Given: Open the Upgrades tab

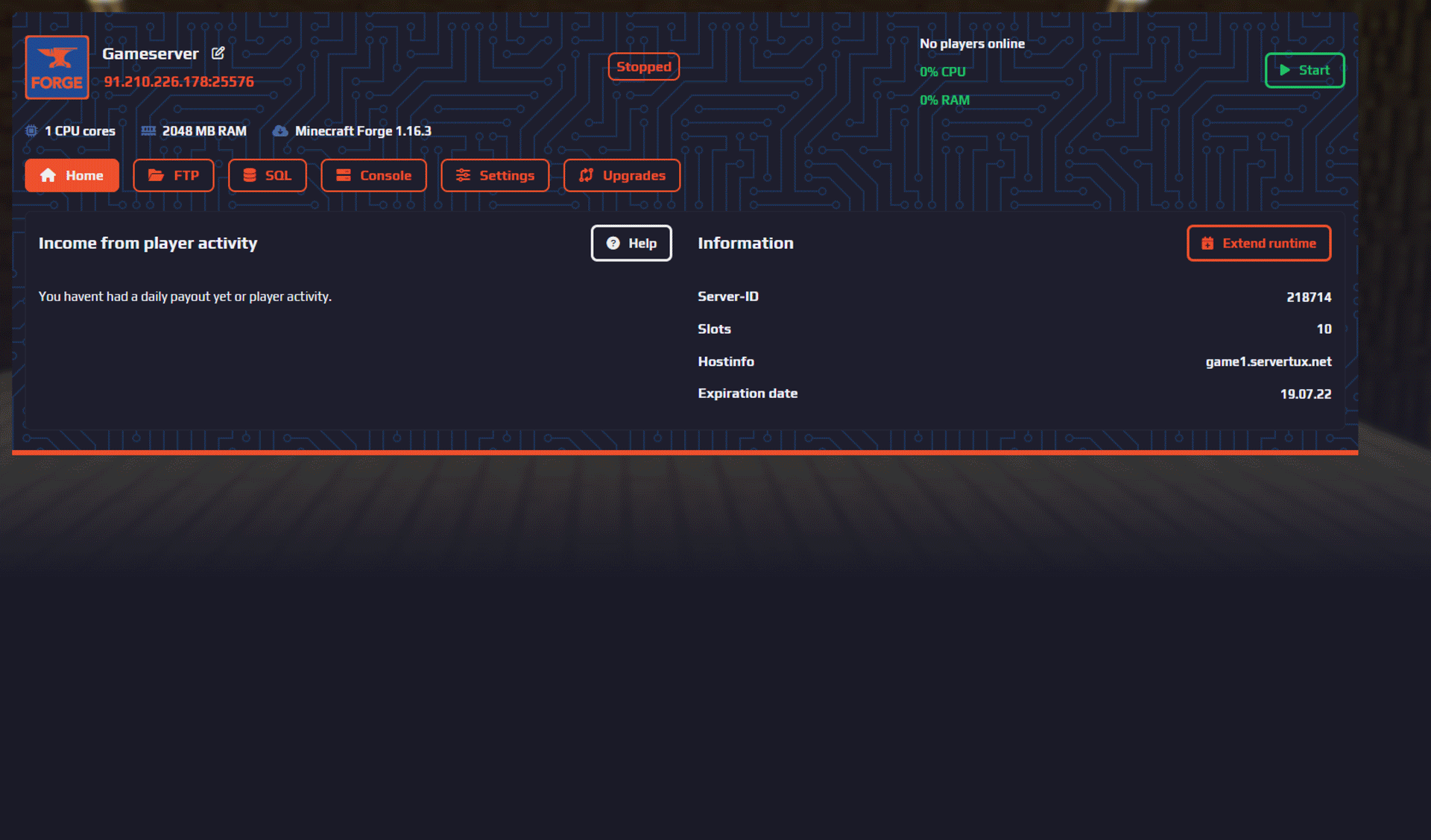Looking at the screenshot, I should point(622,175).
